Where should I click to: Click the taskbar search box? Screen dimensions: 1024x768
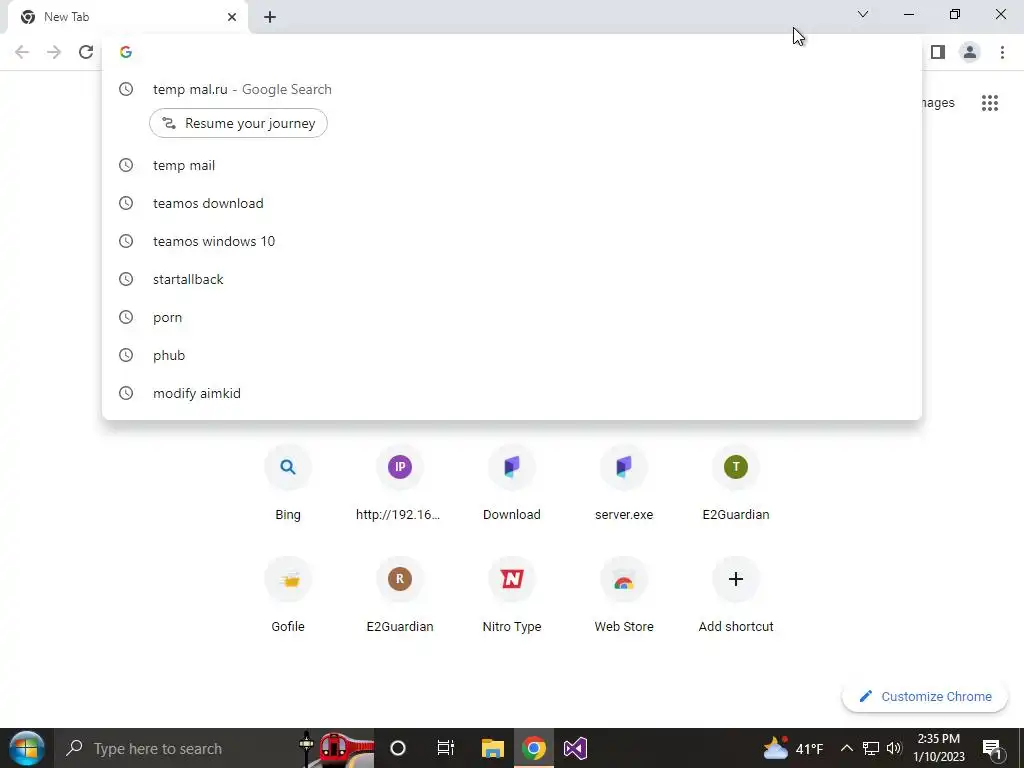coord(216,748)
